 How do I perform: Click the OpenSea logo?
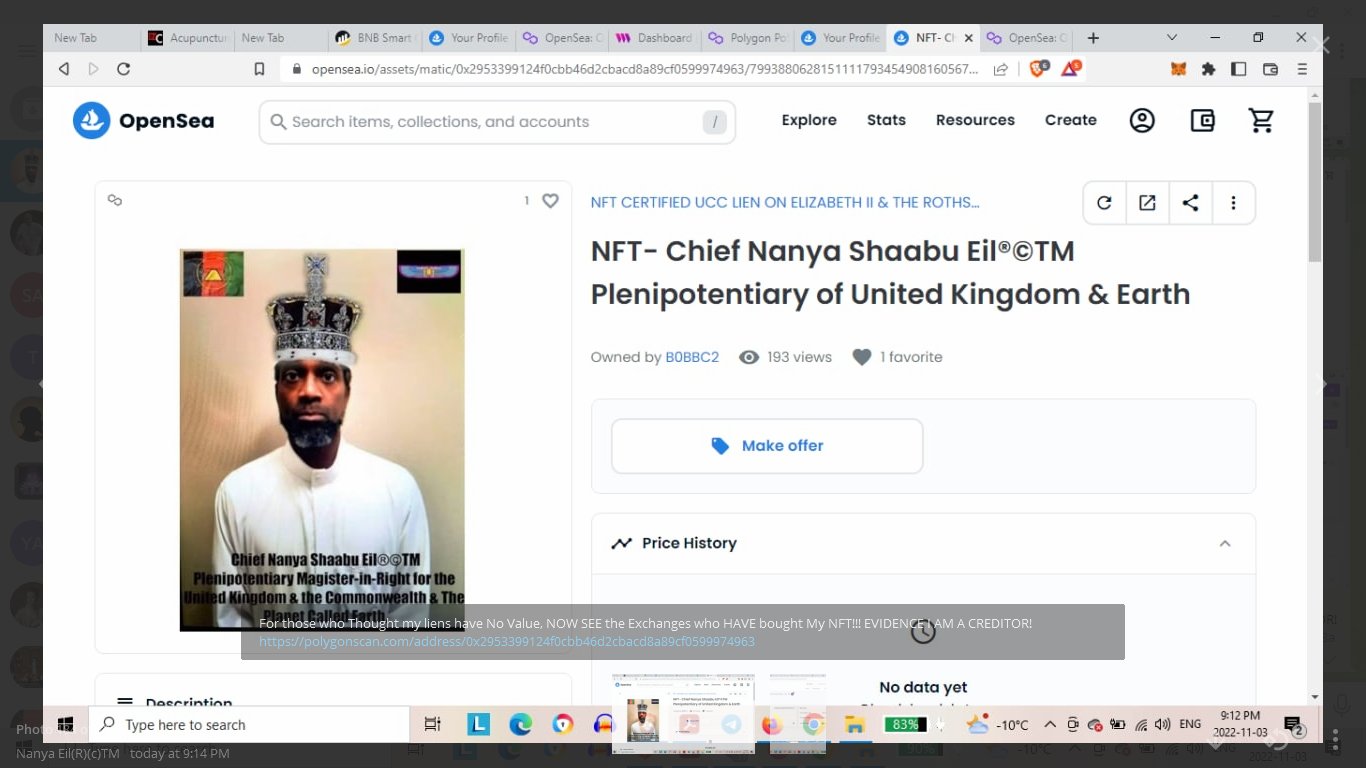(x=143, y=121)
